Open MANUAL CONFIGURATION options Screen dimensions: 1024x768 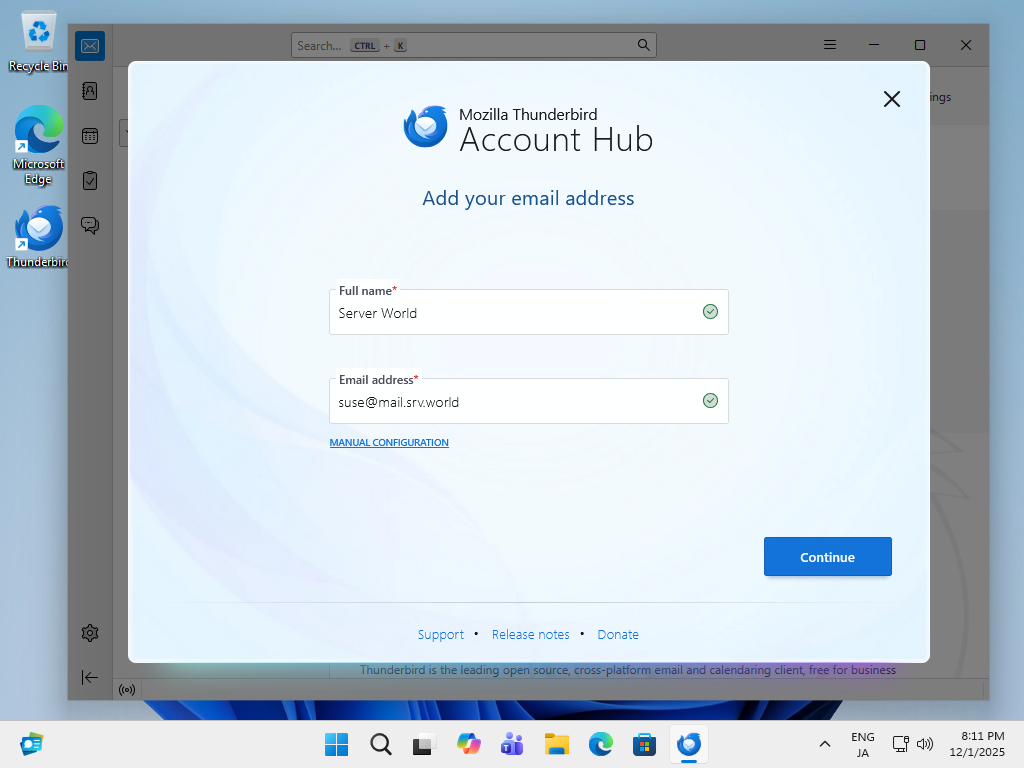point(389,442)
